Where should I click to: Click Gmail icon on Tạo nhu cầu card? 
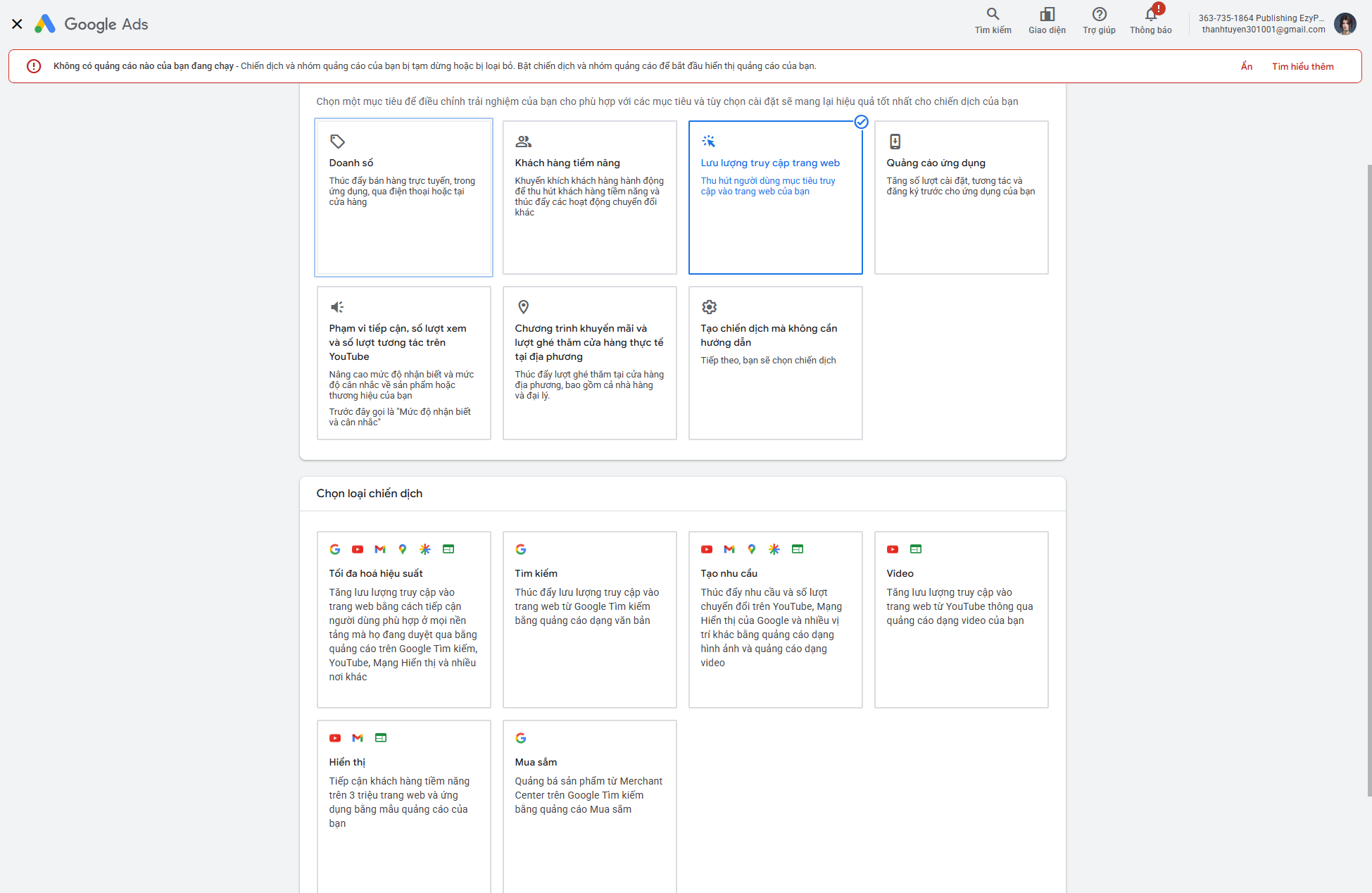[729, 549]
